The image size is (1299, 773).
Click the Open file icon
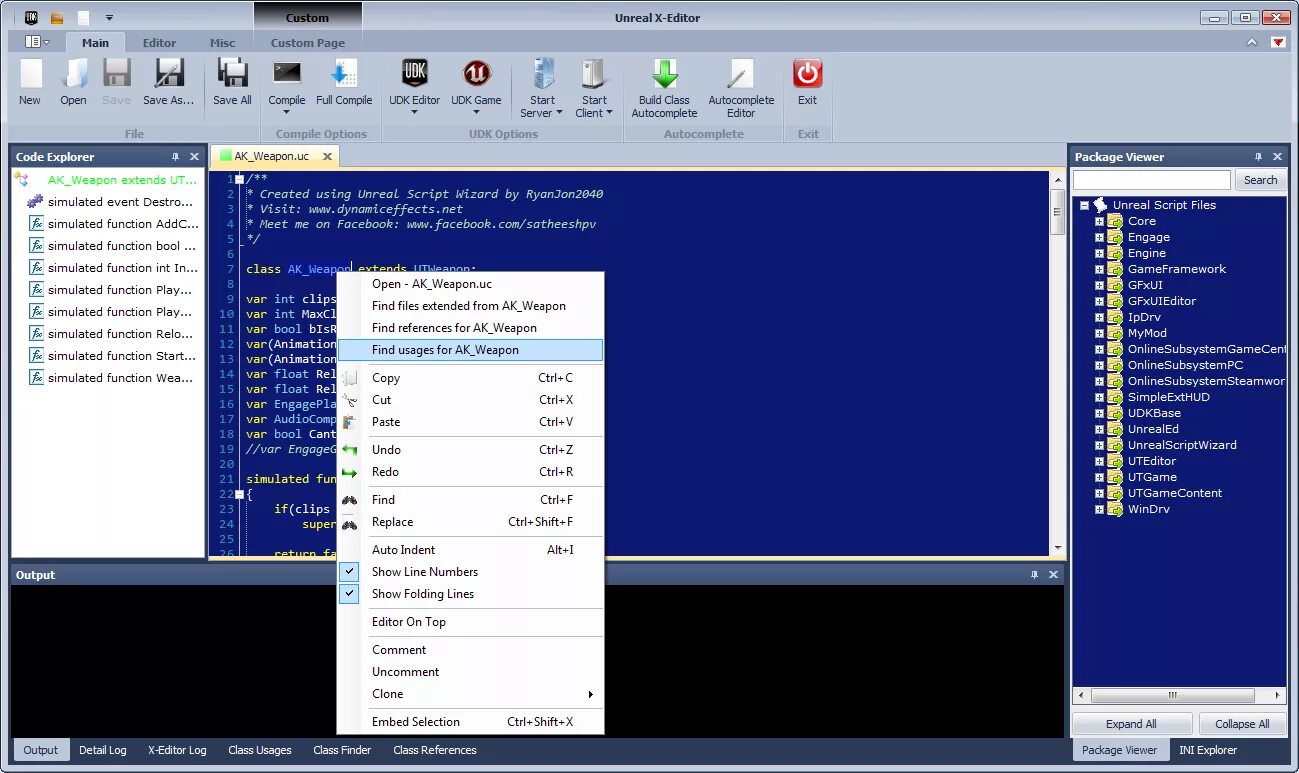pos(74,74)
